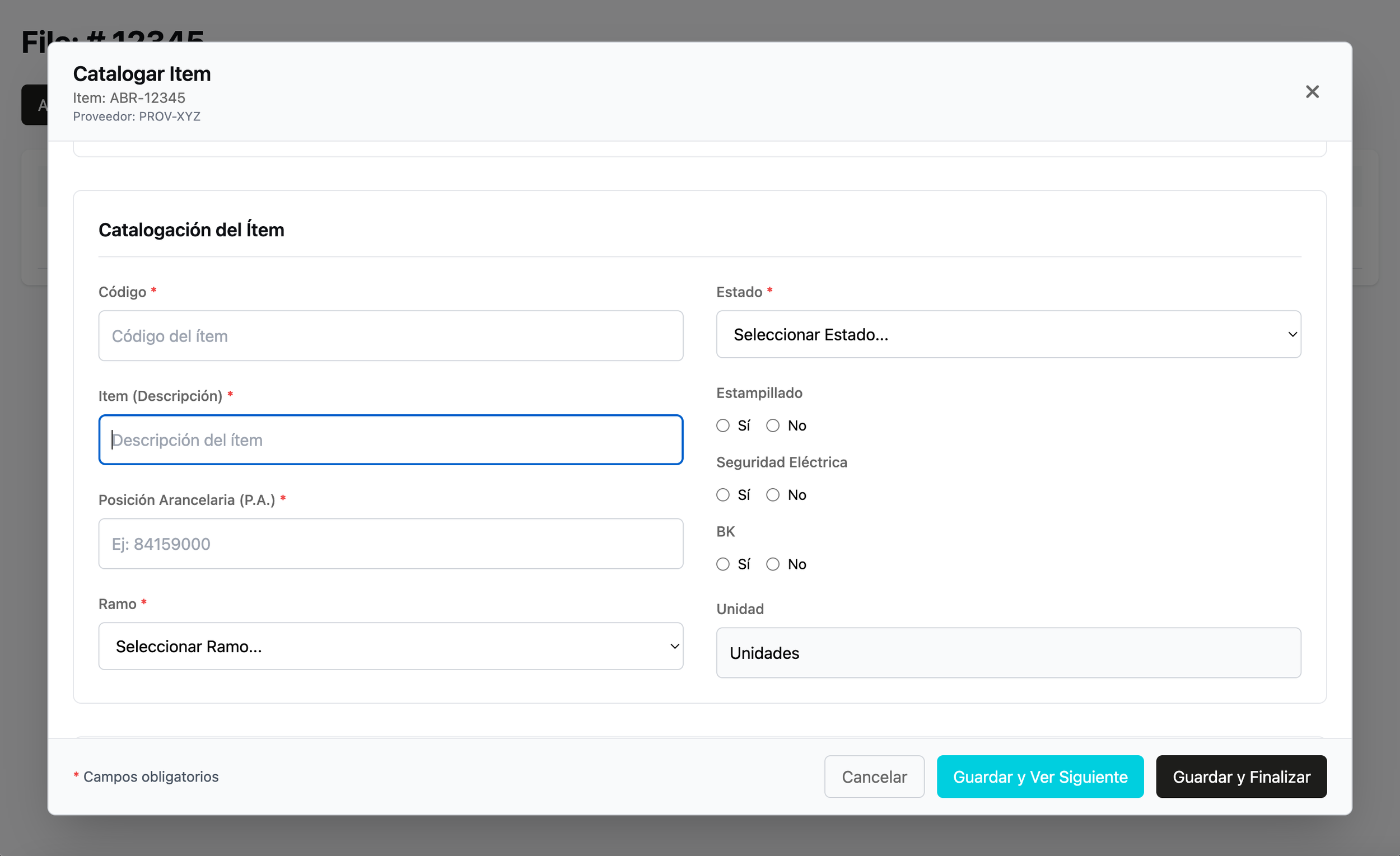Select Sí for Estampillado

[x=723, y=425]
